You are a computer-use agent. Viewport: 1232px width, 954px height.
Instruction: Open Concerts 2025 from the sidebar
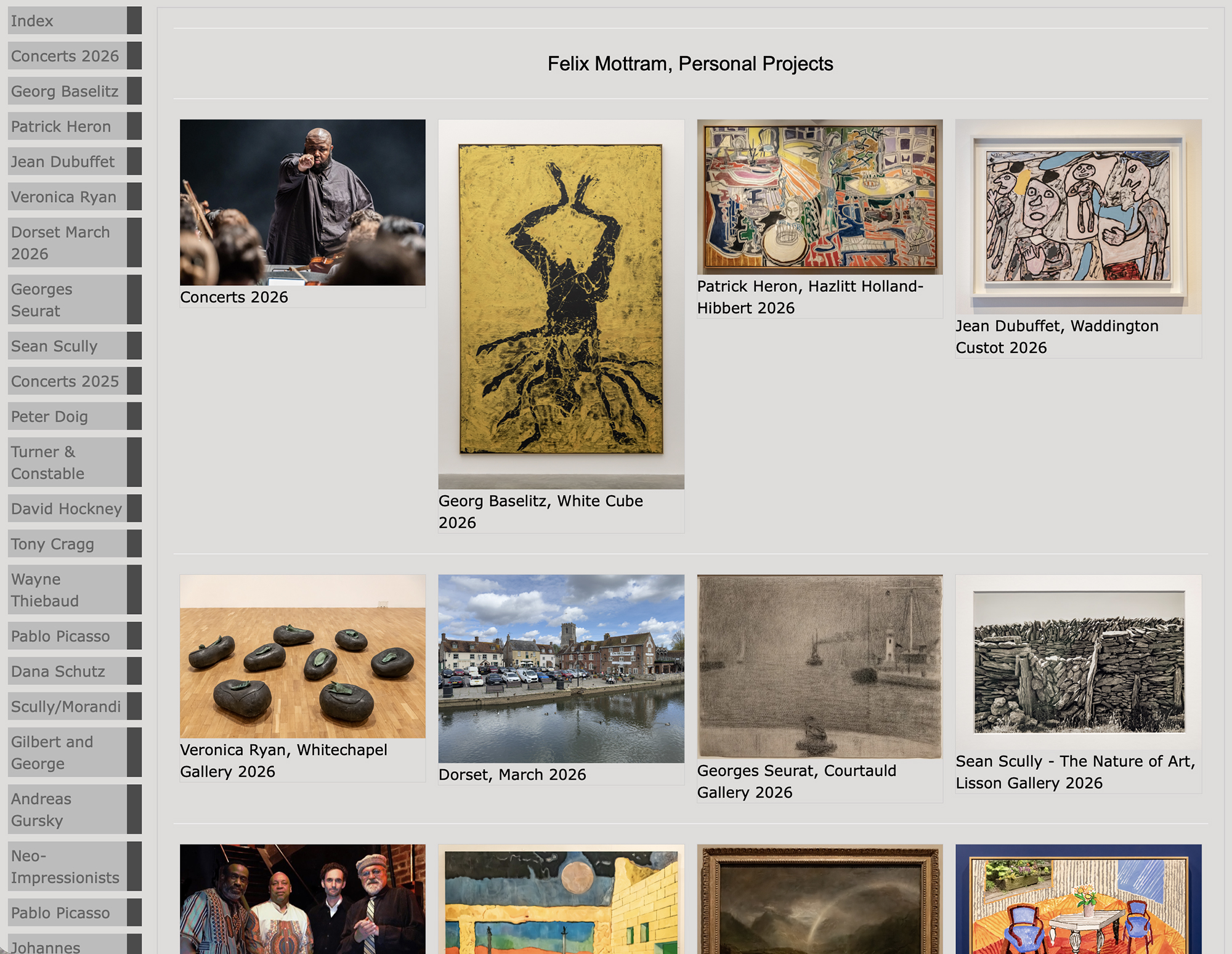tap(75, 381)
